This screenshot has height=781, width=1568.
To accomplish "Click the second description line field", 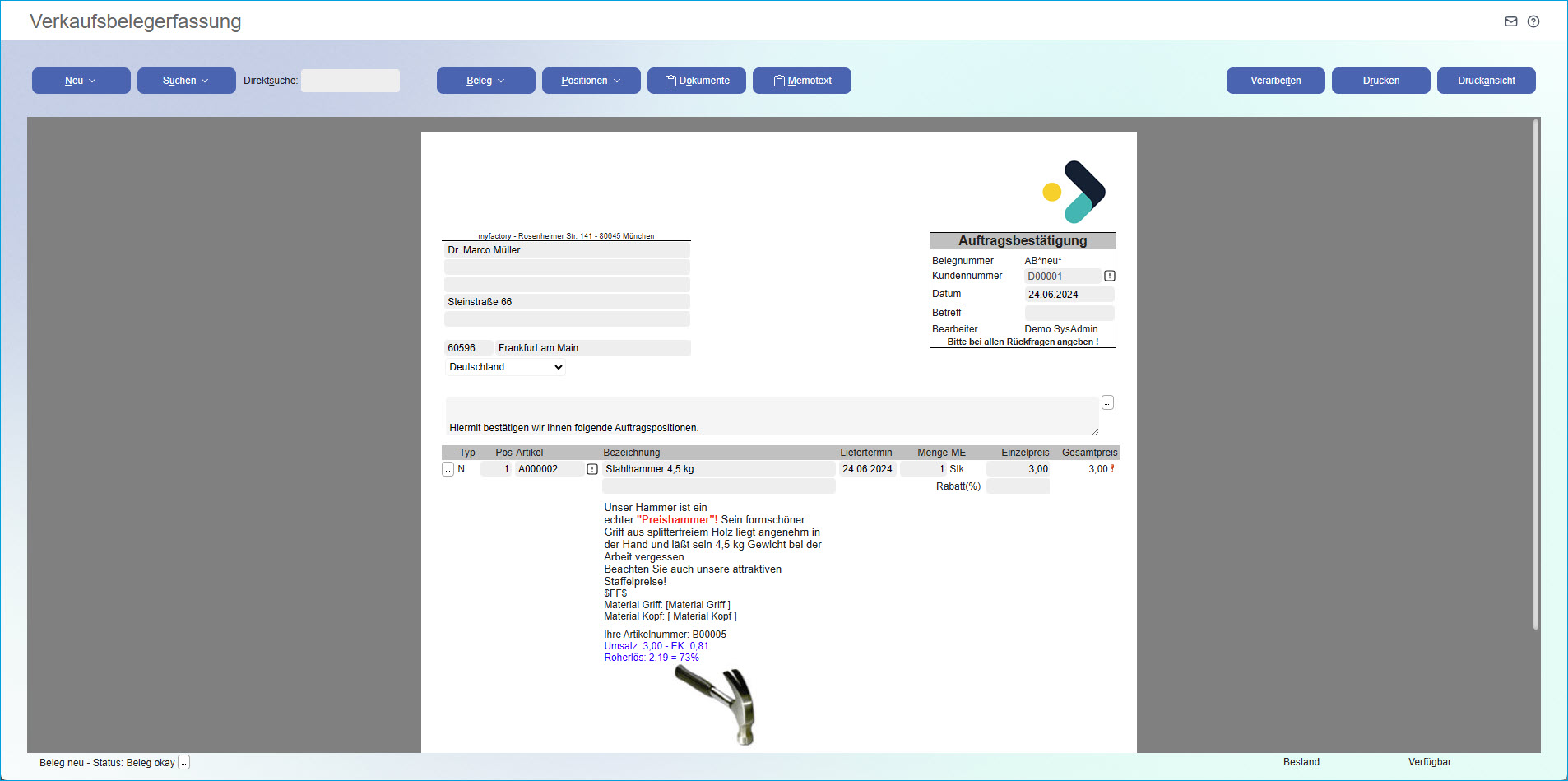I will pyautogui.click(x=720, y=486).
